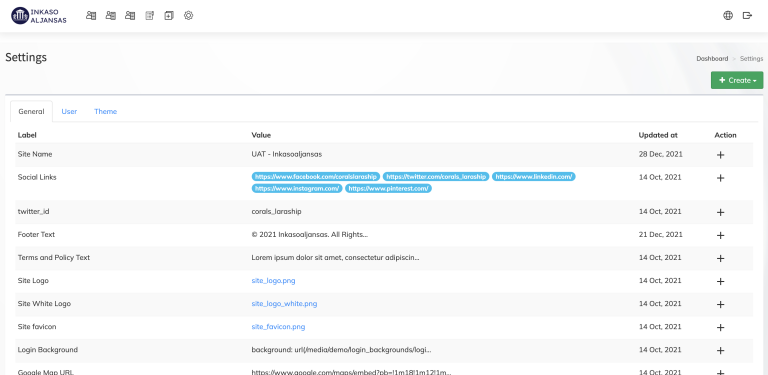768x375 pixels.
Task: Open the site_favicon.png link
Action: click(x=278, y=327)
